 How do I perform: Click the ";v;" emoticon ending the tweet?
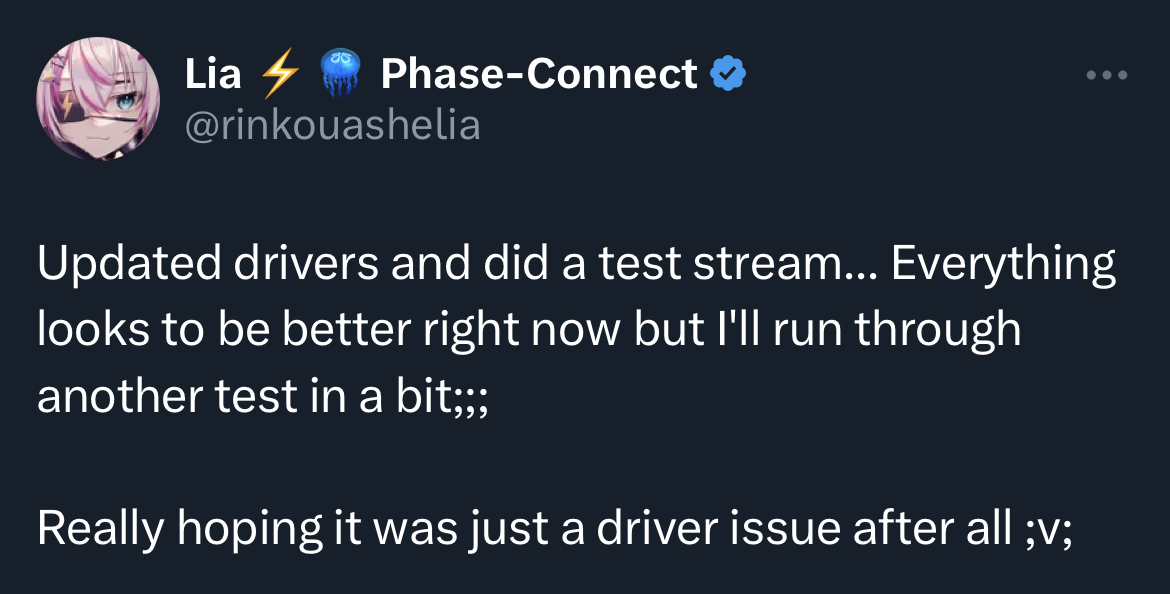point(1048,527)
